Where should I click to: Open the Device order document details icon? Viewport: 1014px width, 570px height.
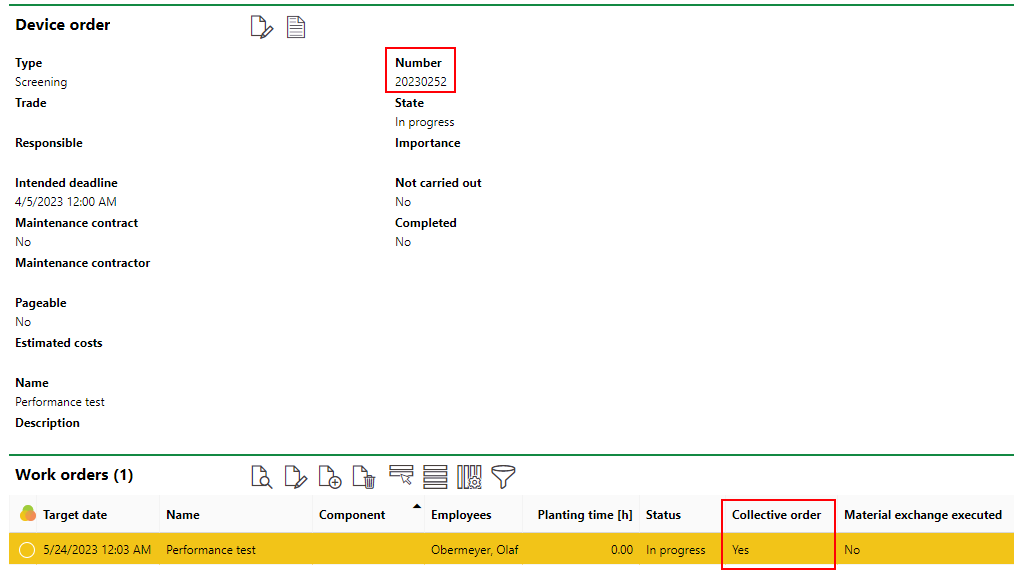click(296, 27)
